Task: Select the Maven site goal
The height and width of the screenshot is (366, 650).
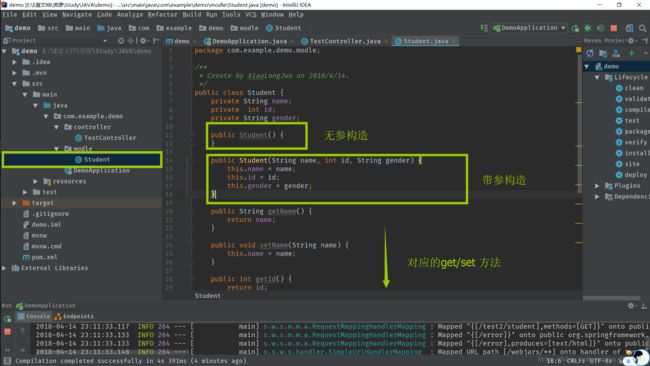Action: pos(628,164)
